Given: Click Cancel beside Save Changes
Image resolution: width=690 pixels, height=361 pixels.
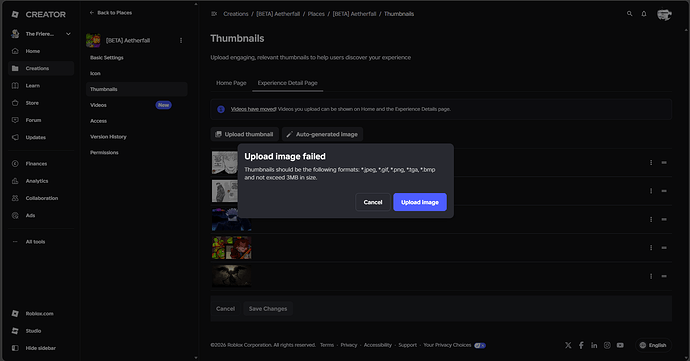Looking at the screenshot, I should tap(225, 309).
